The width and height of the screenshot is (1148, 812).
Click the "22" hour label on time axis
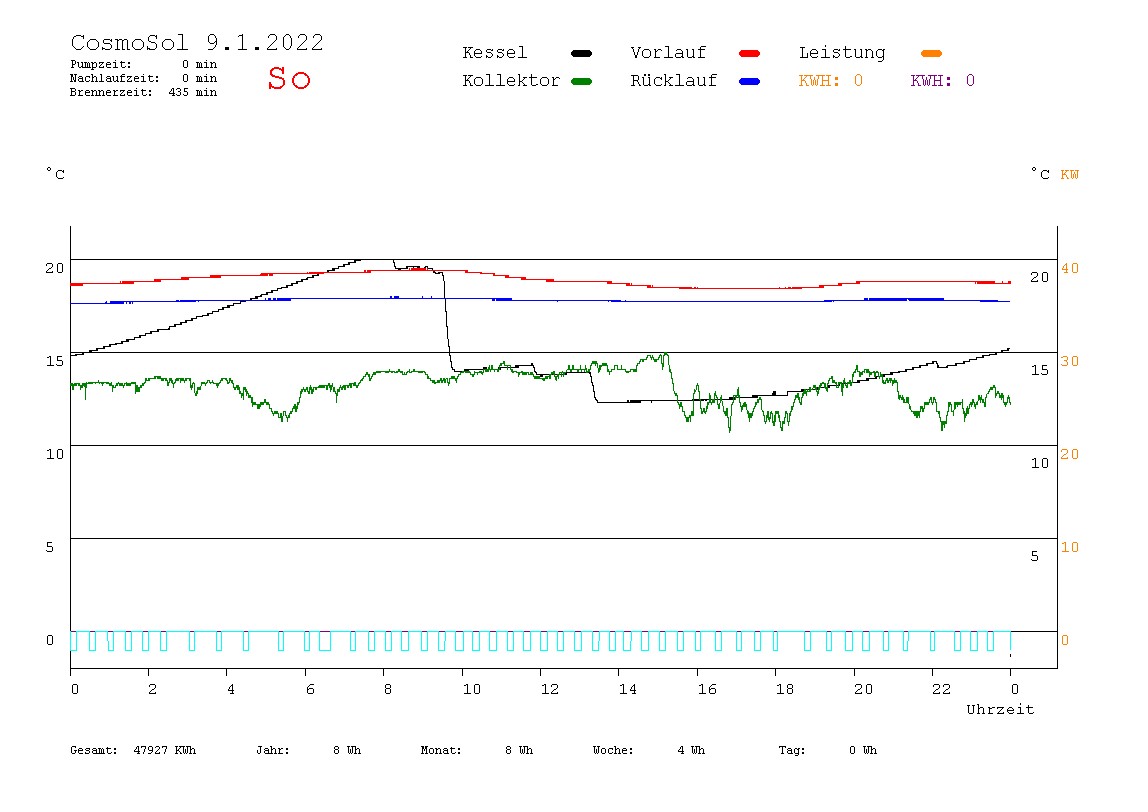[x=942, y=689]
